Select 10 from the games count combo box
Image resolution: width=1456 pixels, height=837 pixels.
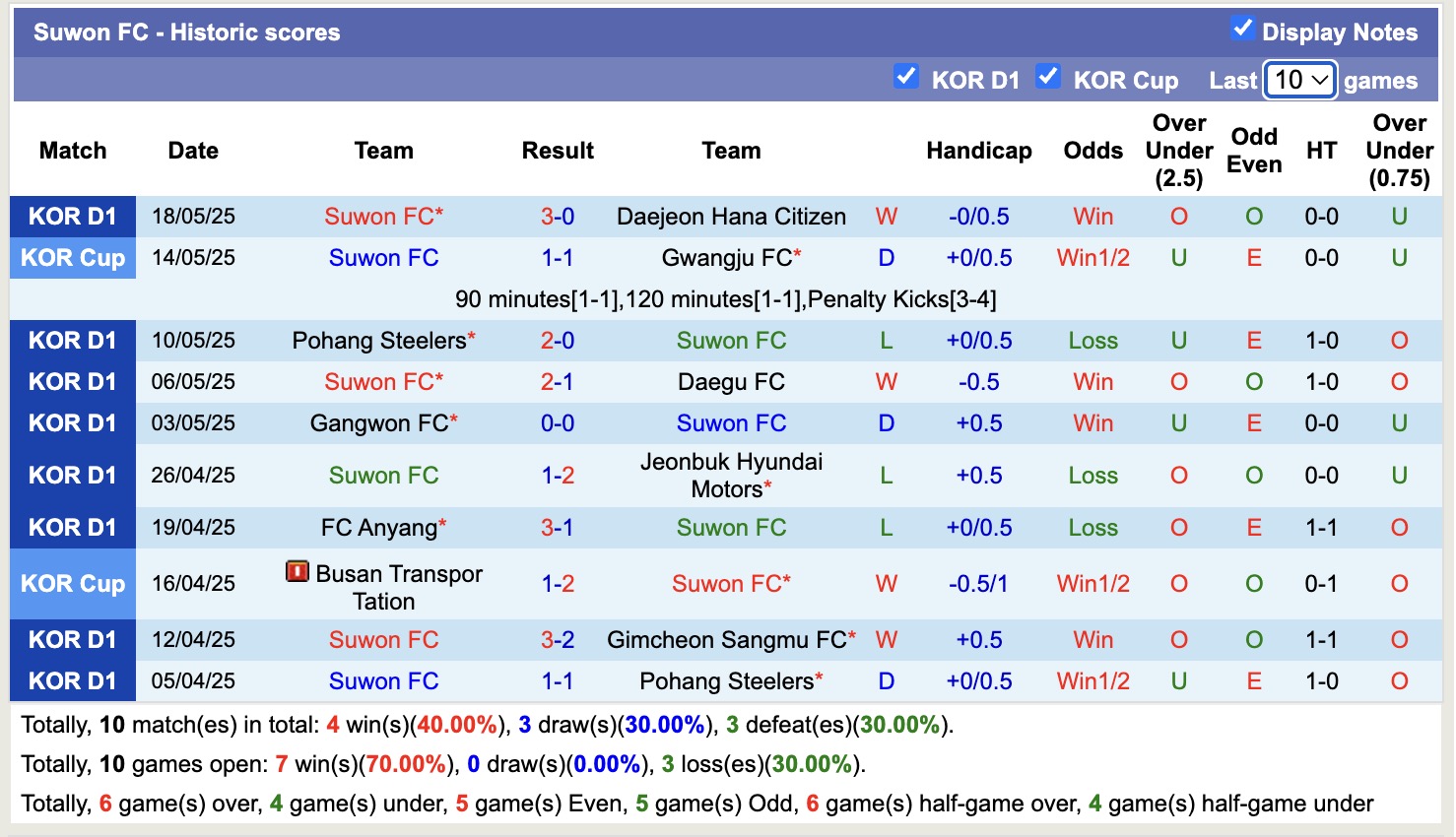(1298, 80)
